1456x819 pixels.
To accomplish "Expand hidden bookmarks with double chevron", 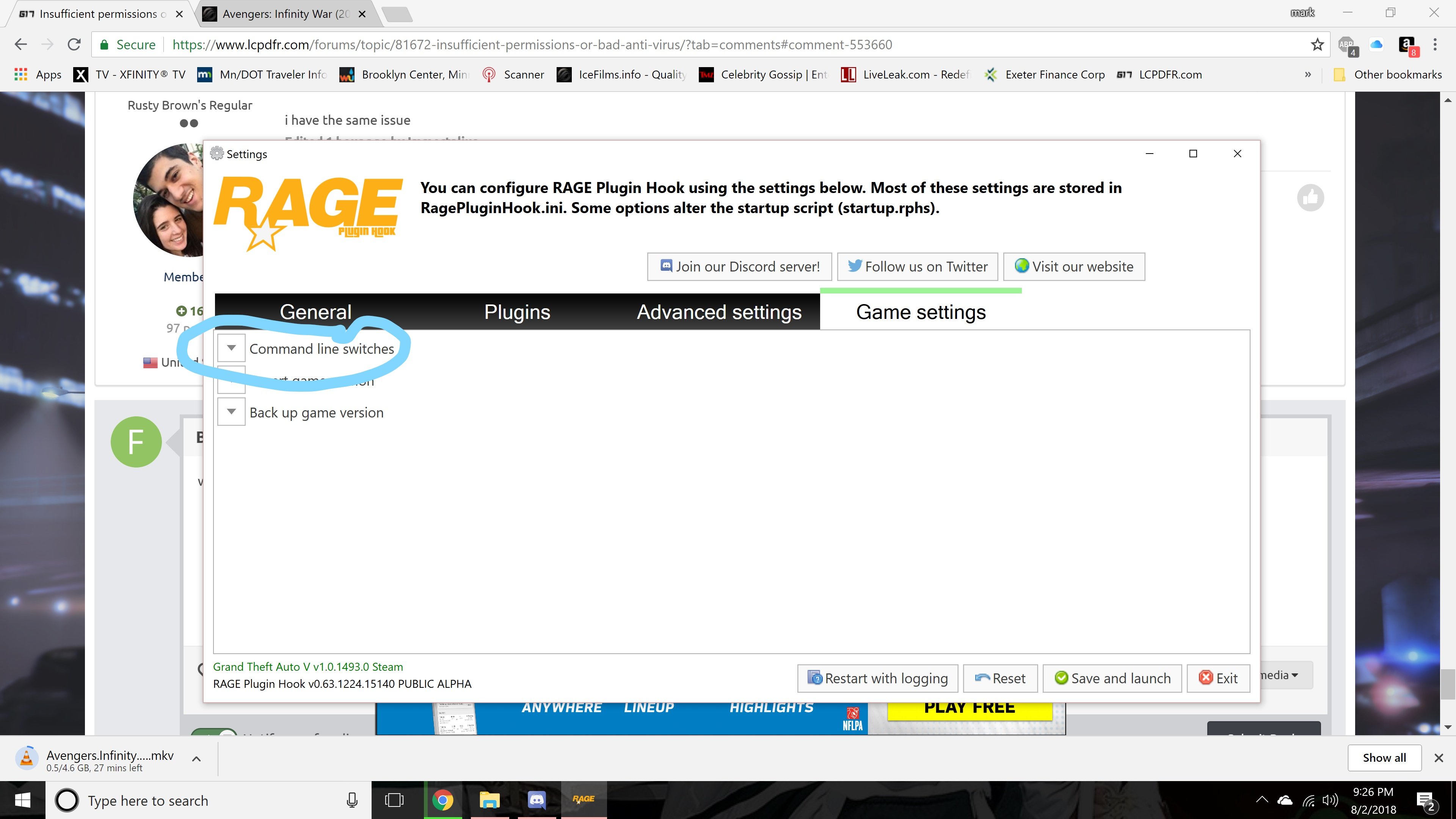I will point(1307,75).
